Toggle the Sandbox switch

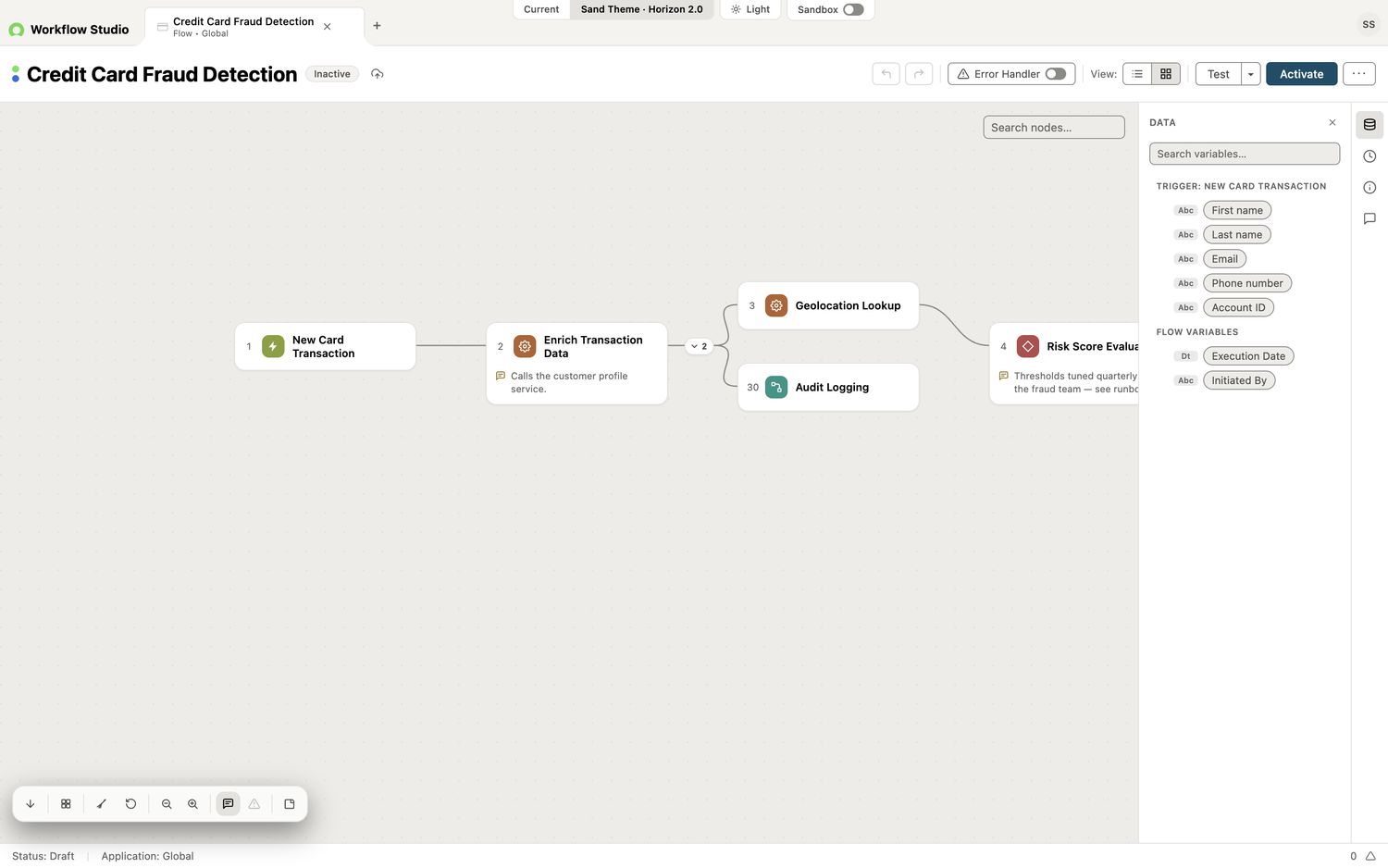[x=853, y=9]
